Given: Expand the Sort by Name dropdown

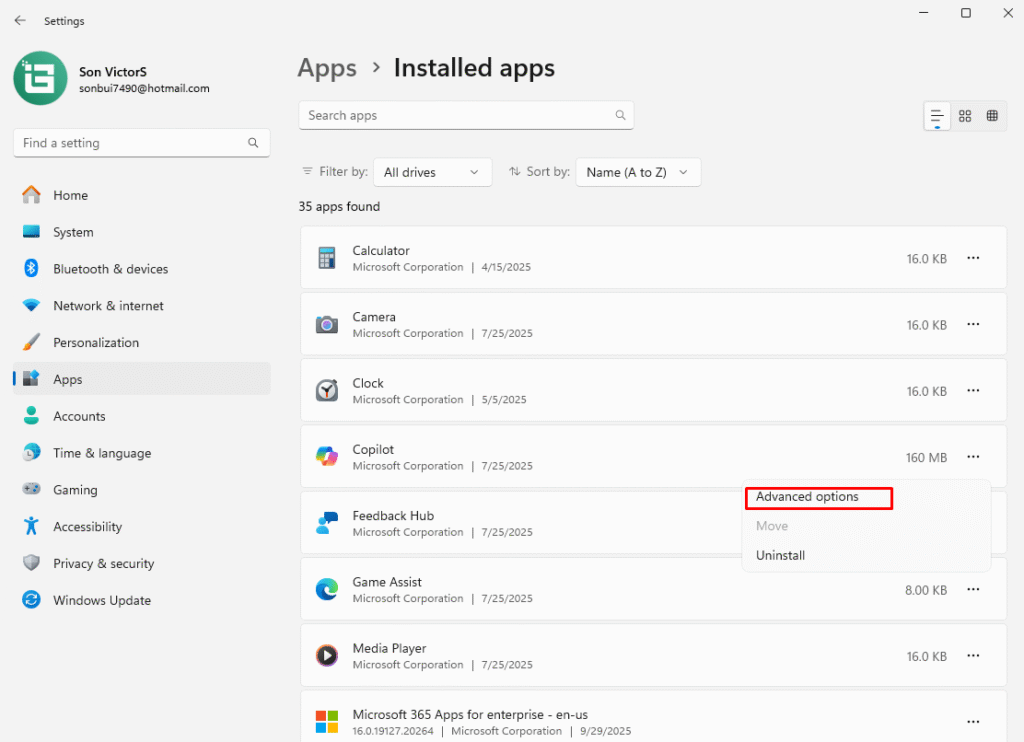Looking at the screenshot, I should 638,172.
